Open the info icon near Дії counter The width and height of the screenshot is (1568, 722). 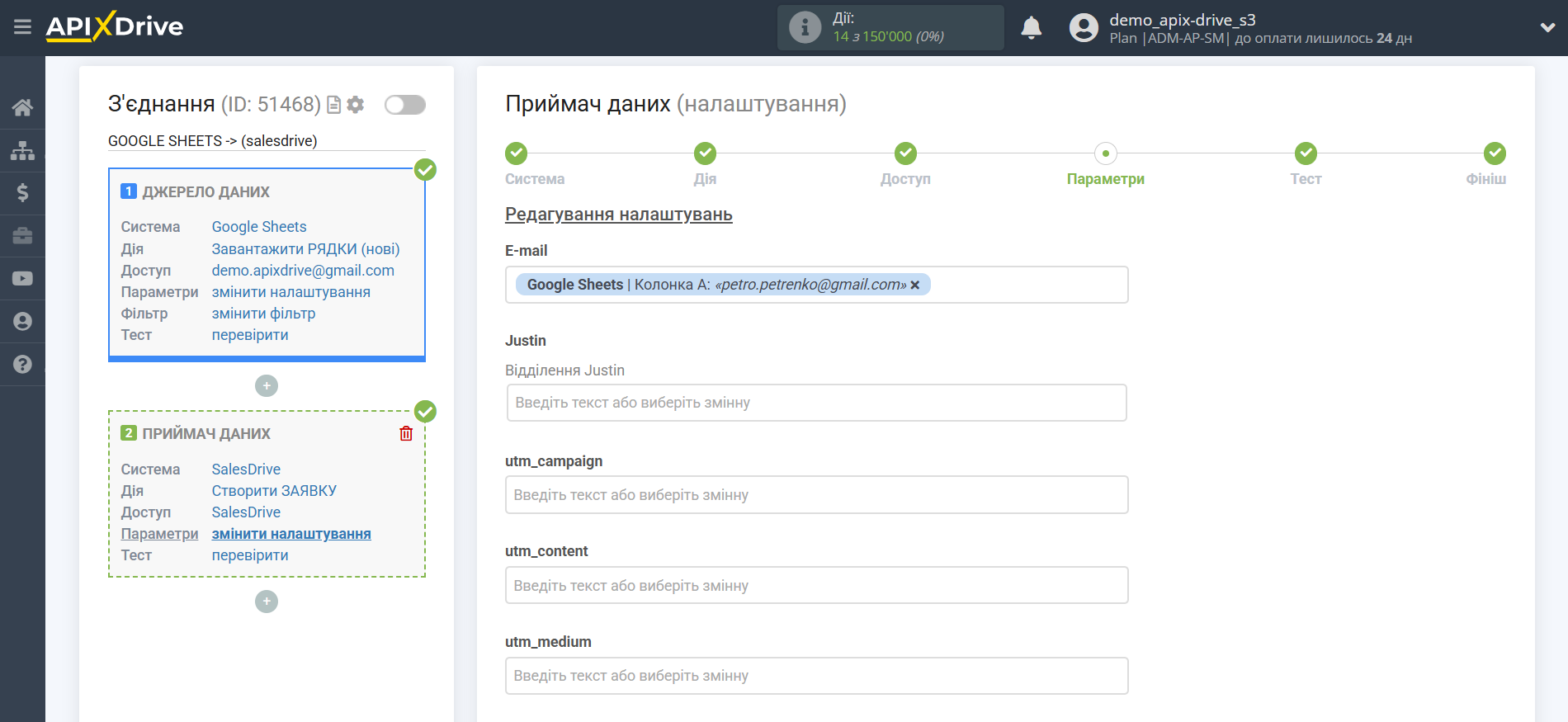pyautogui.click(x=805, y=27)
